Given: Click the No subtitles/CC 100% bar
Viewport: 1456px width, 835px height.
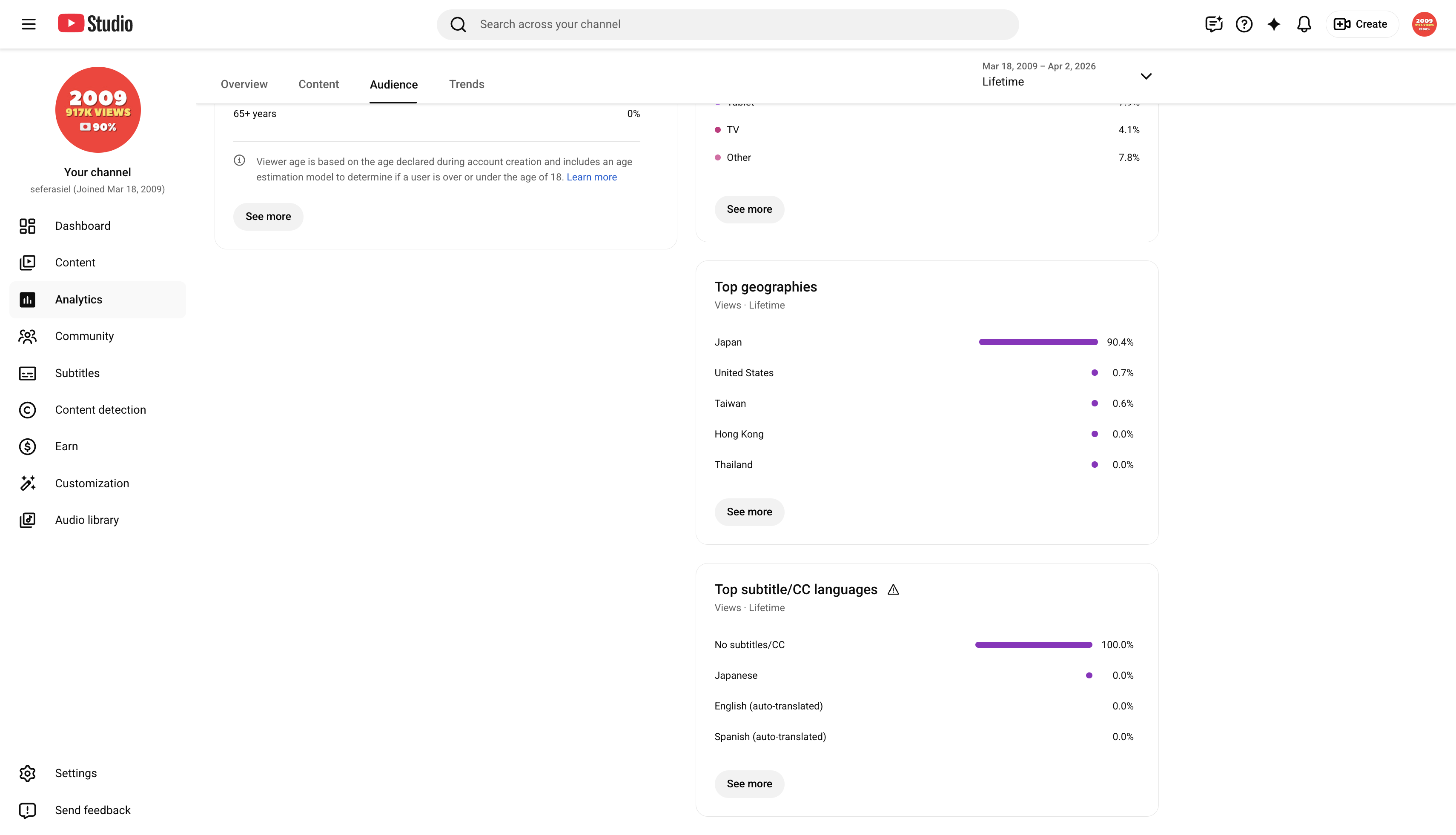Looking at the screenshot, I should [1033, 645].
